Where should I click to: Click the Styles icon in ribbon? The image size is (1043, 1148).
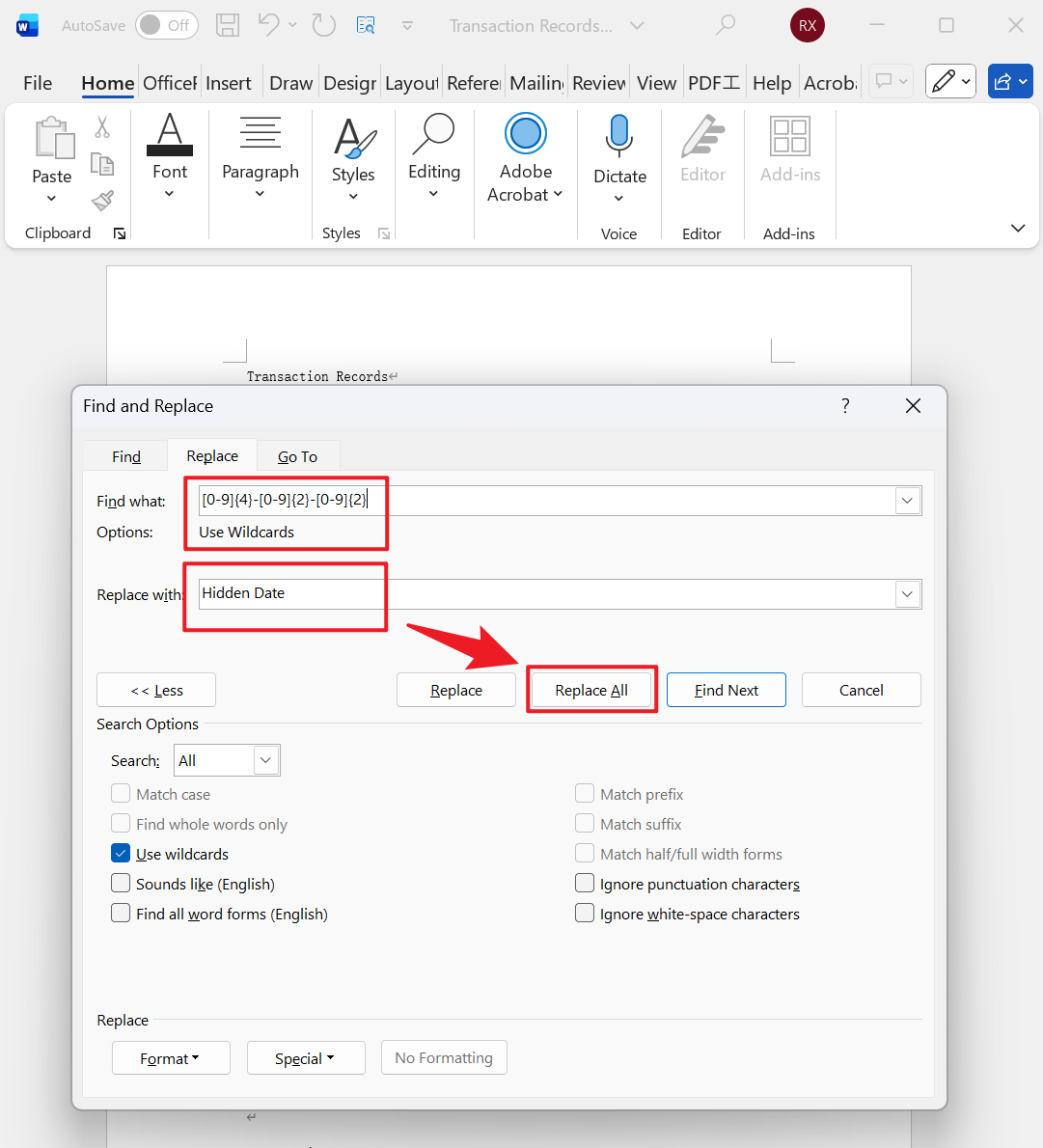pyautogui.click(x=353, y=139)
